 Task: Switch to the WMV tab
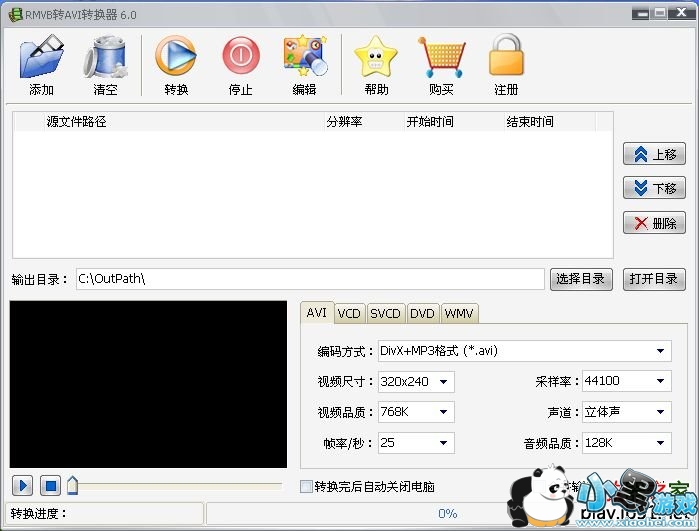(x=459, y=313)
